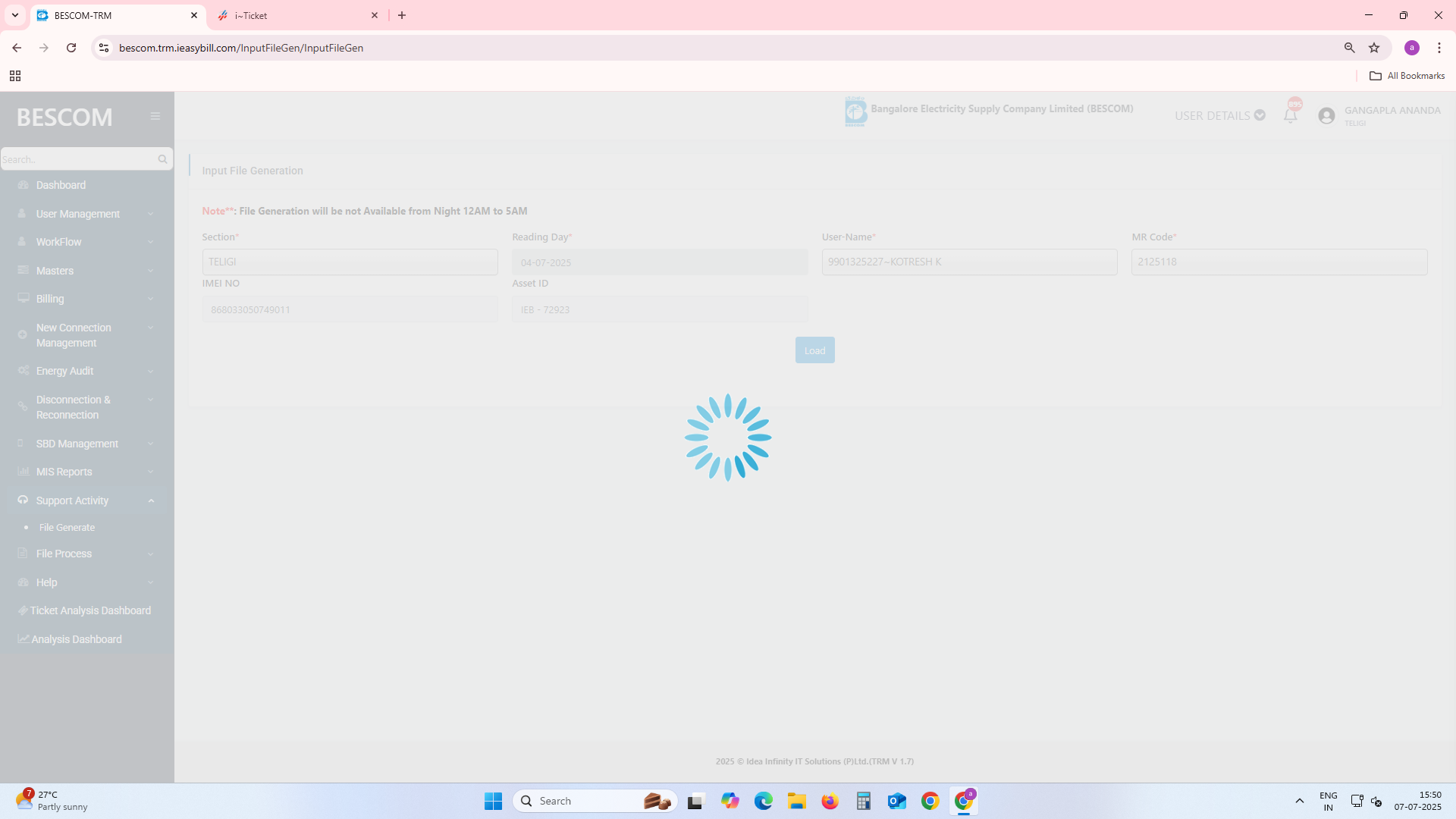Expand Masters menu
This screenshot has height=819, width=1456.
[x=87, y=271]
